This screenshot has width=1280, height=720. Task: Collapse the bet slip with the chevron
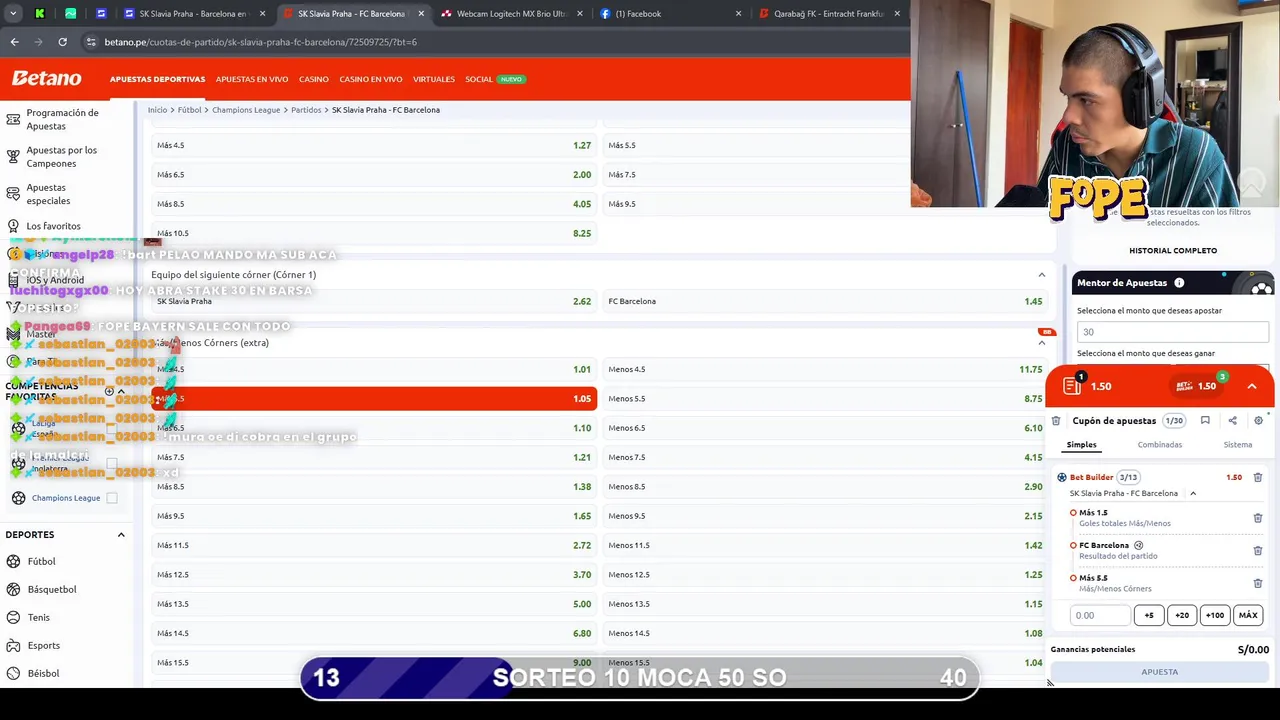pos(1251,386)
